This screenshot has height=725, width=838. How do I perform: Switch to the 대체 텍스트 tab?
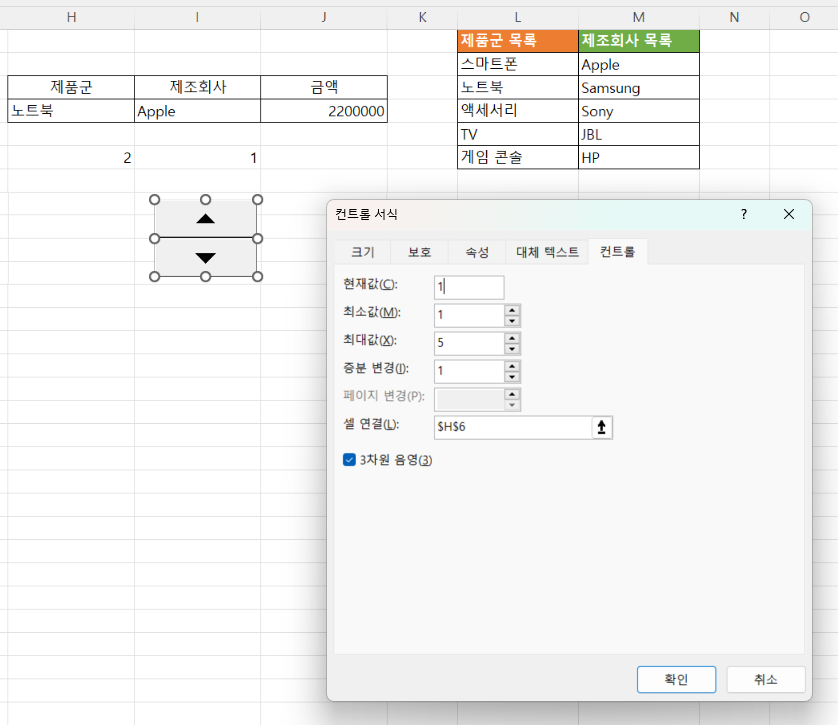click(547, 252)
